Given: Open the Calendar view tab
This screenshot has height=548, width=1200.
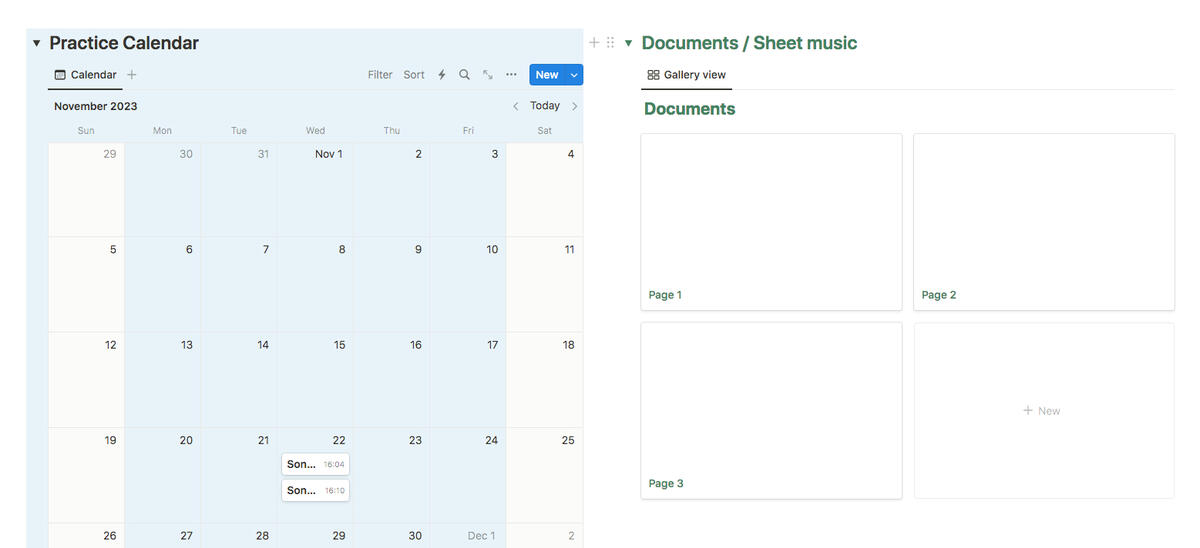Looking at the screenshot, I should [85, 75].
